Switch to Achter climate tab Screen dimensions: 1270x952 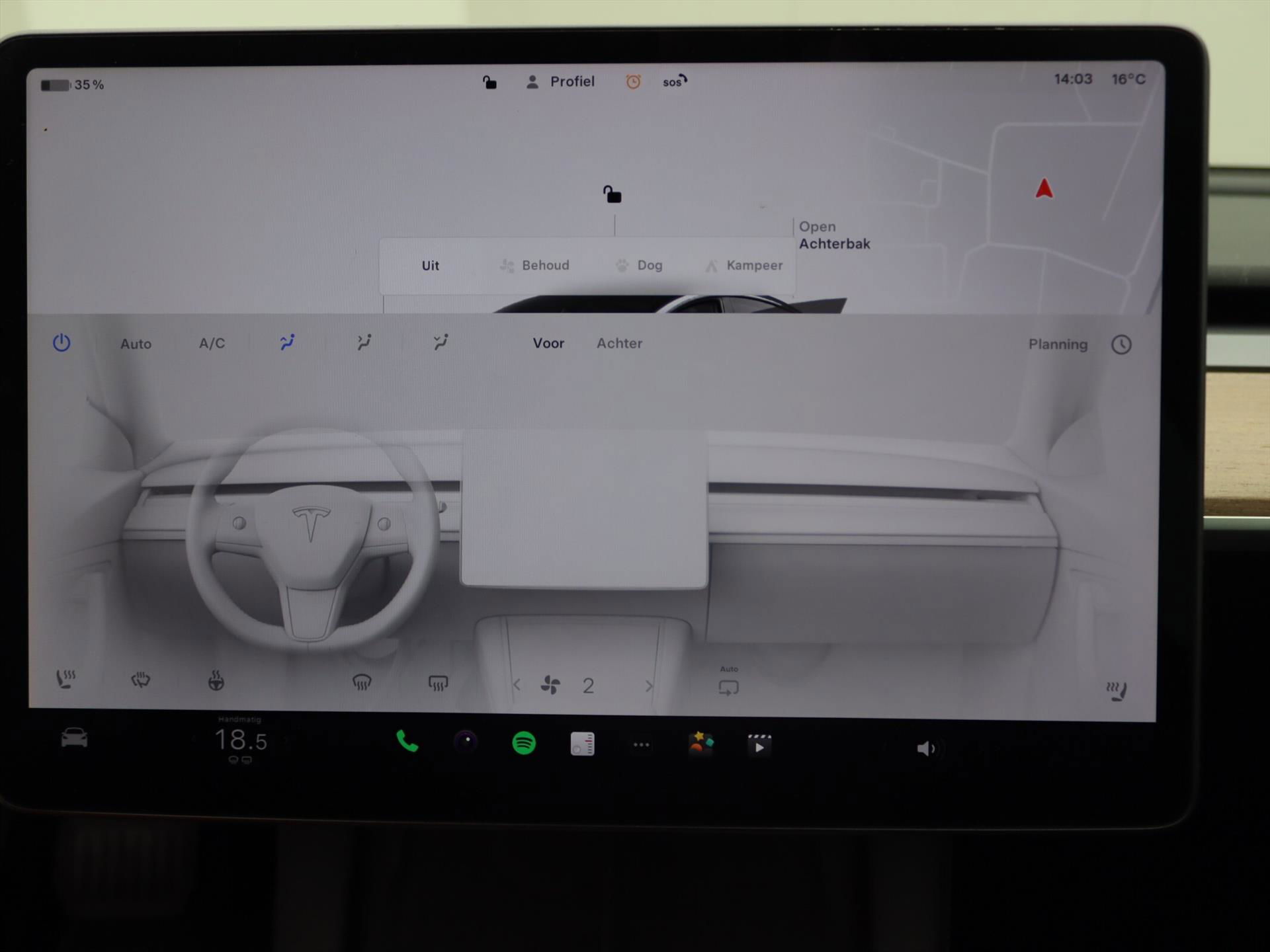(619, 343)
